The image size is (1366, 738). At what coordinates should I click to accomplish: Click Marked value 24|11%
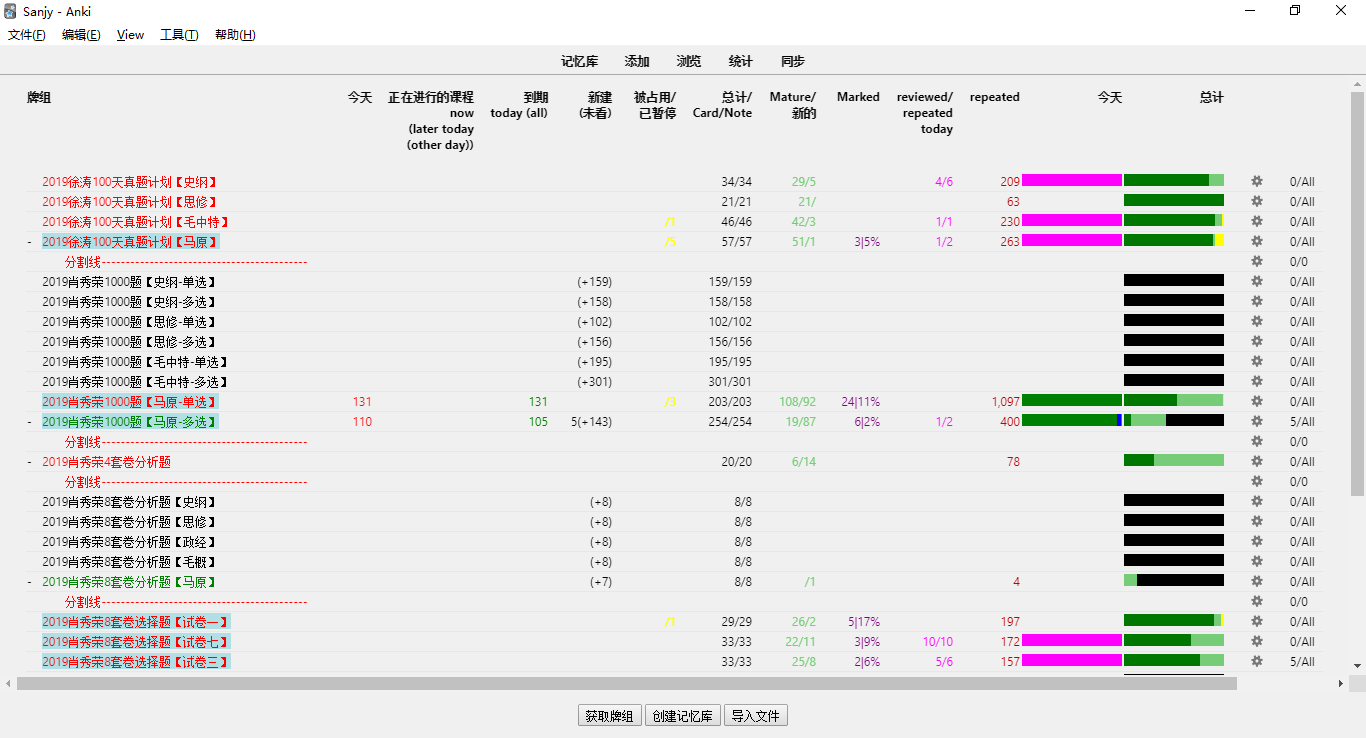860,402
